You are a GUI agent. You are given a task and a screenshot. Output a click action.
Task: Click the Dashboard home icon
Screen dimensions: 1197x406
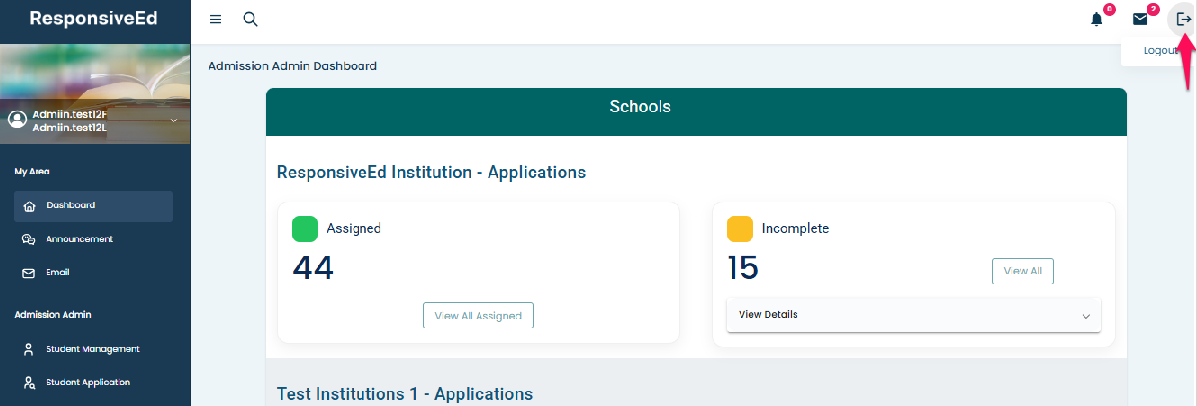click(28, 206)
